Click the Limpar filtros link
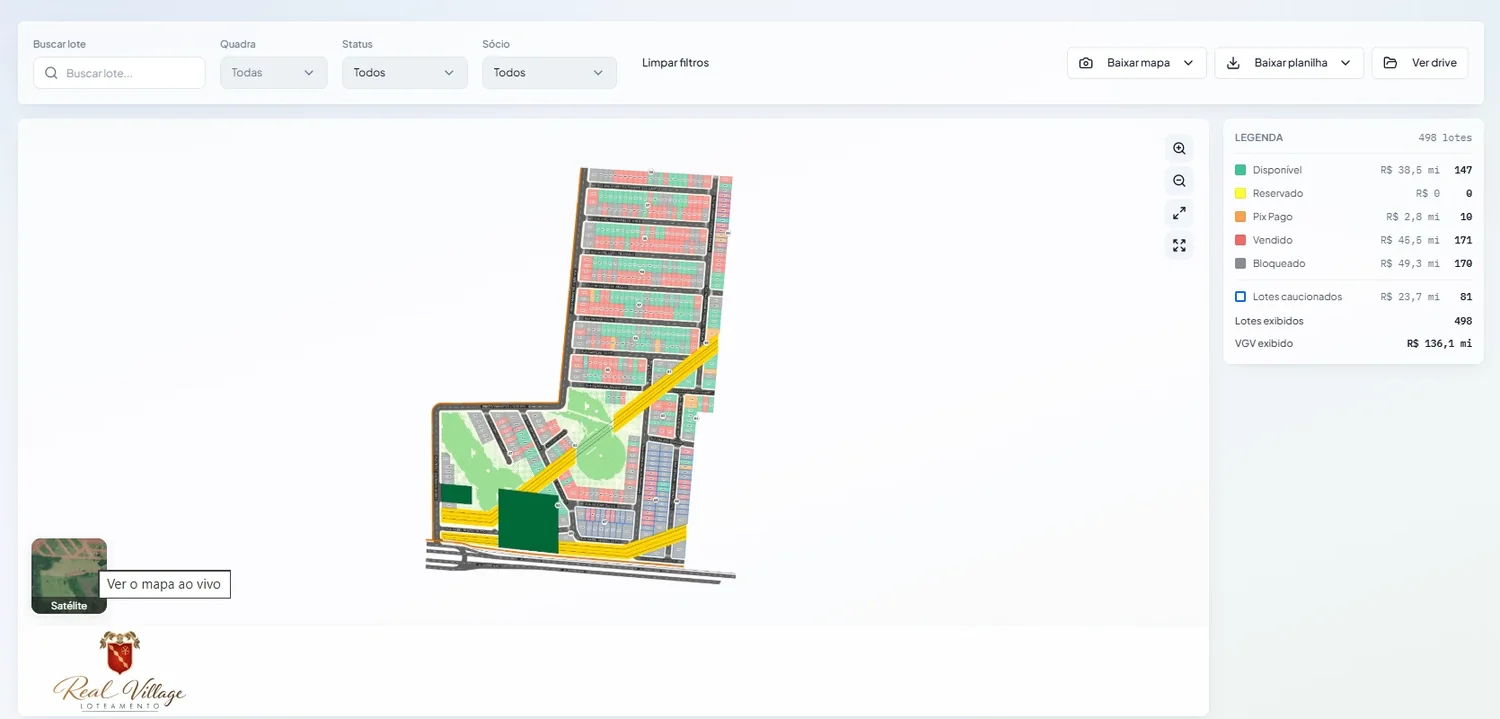Image resolution: width=1500 pixels, height=719 pixels. [675, 63]
